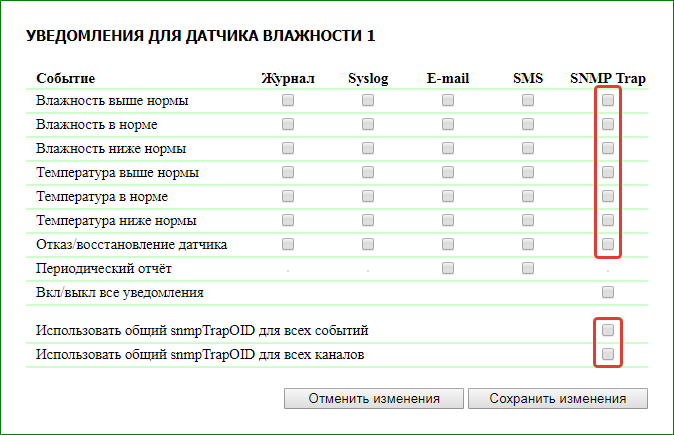This screenshot has width=674, height=435.
Task: Enable Syslog for Отказ/восстановление датчика
Action: (x=368, y=244)
